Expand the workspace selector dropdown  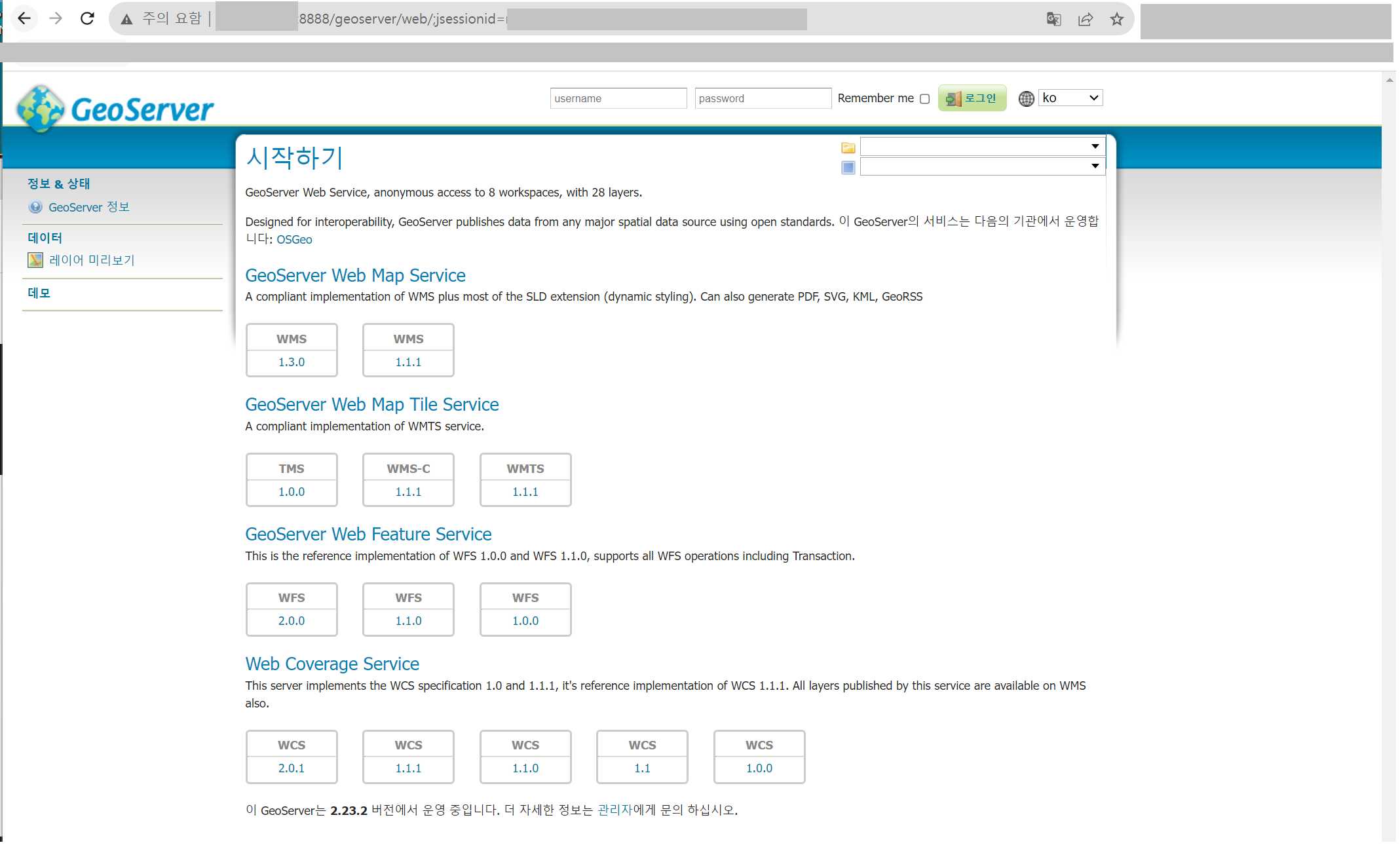(982, 146)
